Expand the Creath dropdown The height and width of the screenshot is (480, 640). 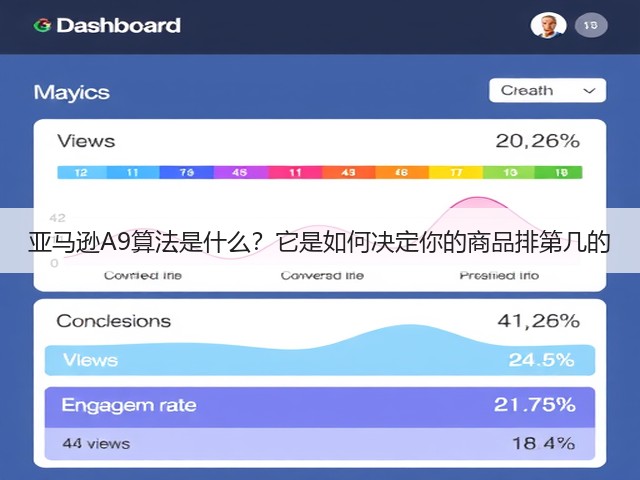(x=547, y=90)
